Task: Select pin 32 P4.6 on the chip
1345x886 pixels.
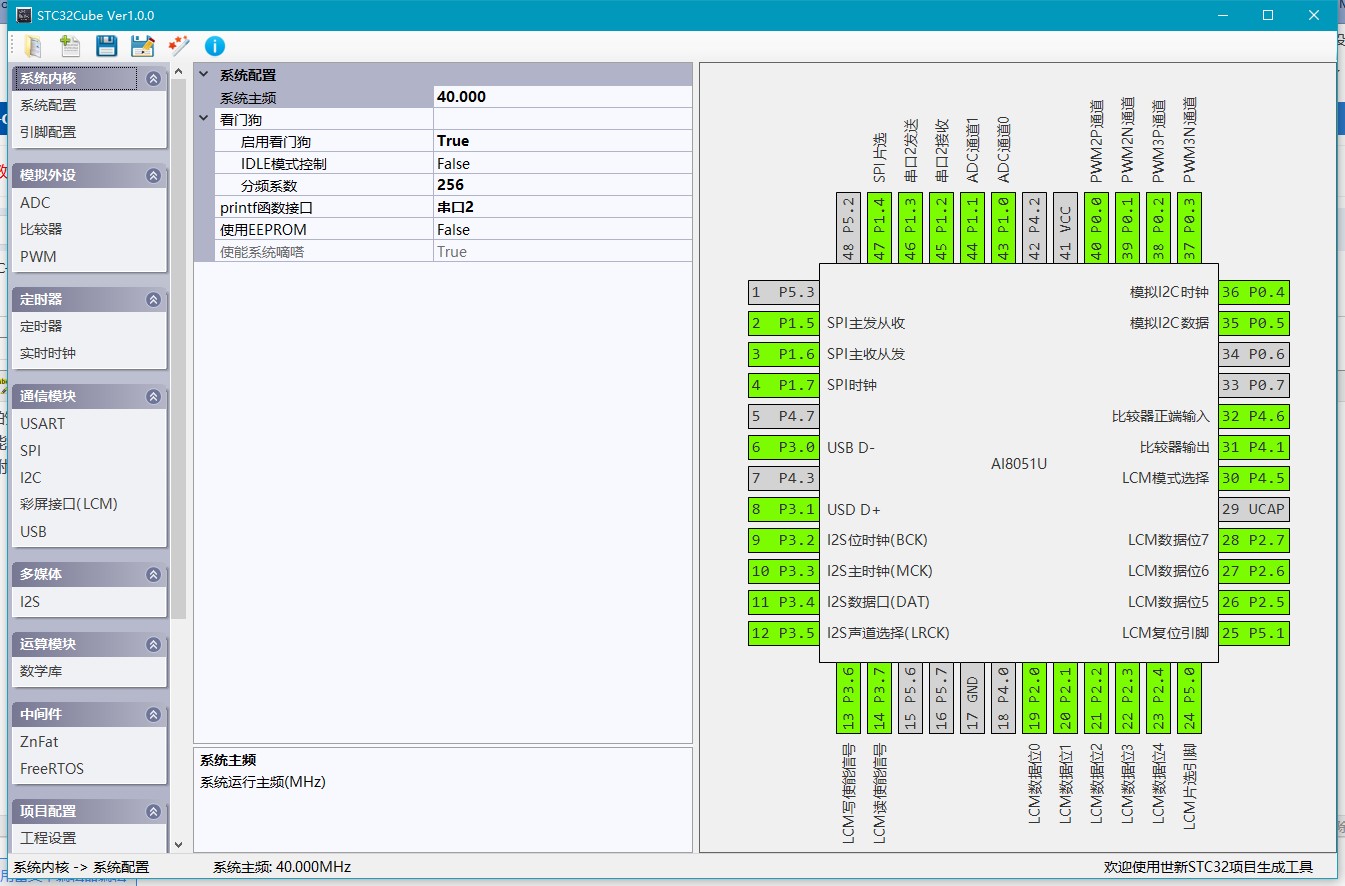Action: [1254, 416]
